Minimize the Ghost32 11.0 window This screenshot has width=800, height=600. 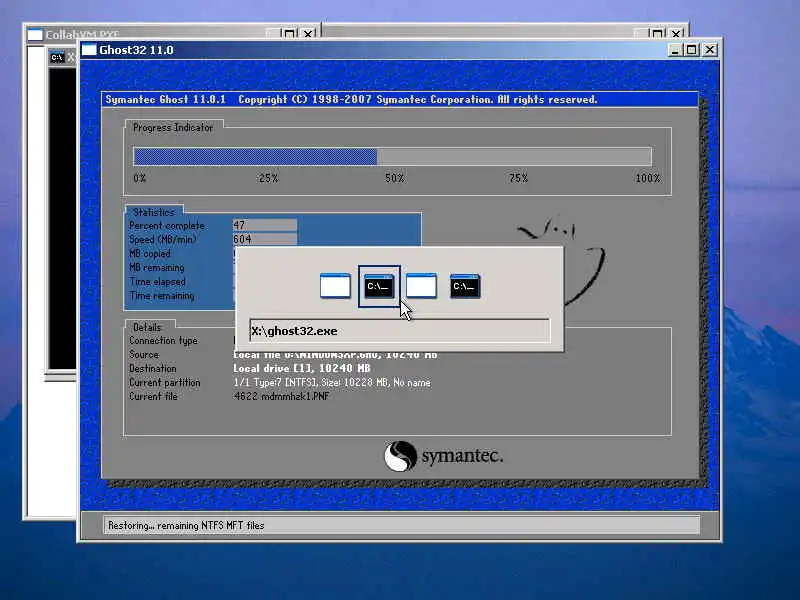coord(675,50)
